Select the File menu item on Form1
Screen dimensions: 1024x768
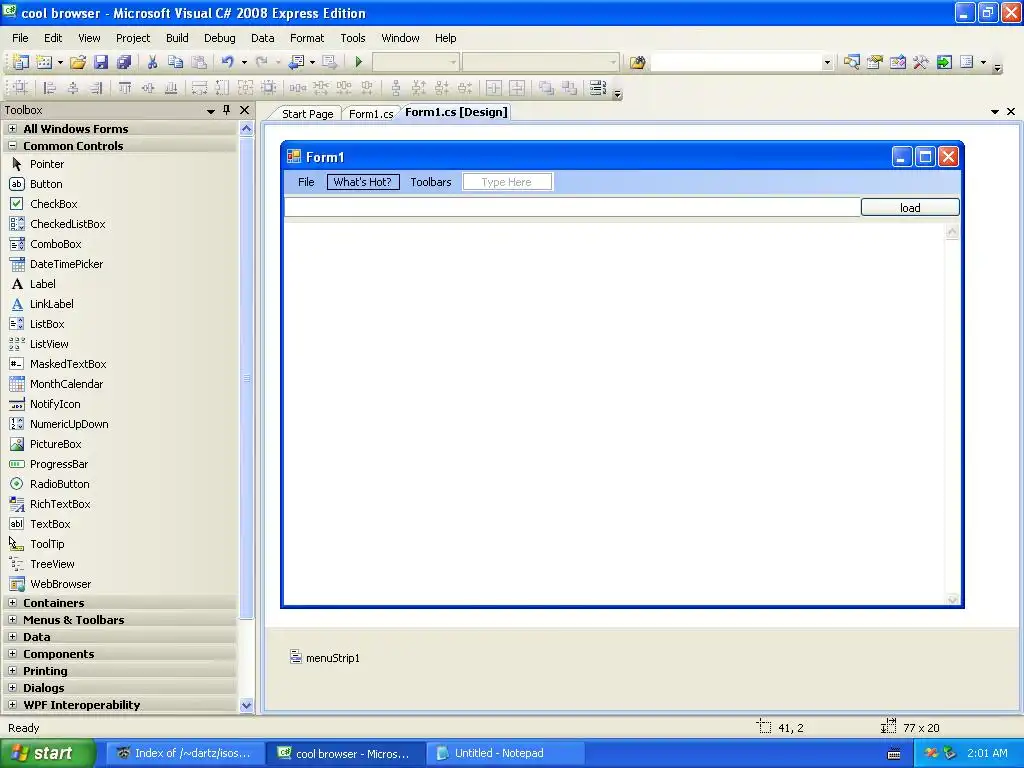(x=306, y=182)
